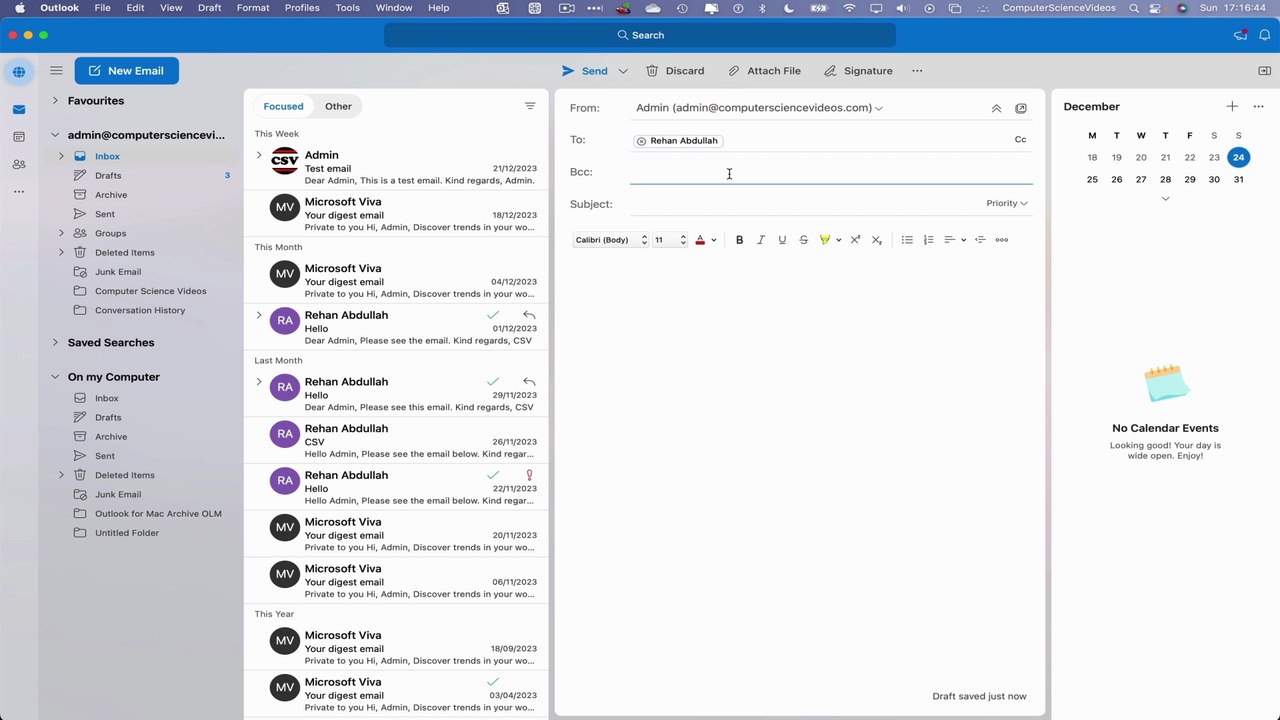Open the Mail view icon in the sidebar
The width and height of the screenshot is (1280, 720).
[19, 109]
